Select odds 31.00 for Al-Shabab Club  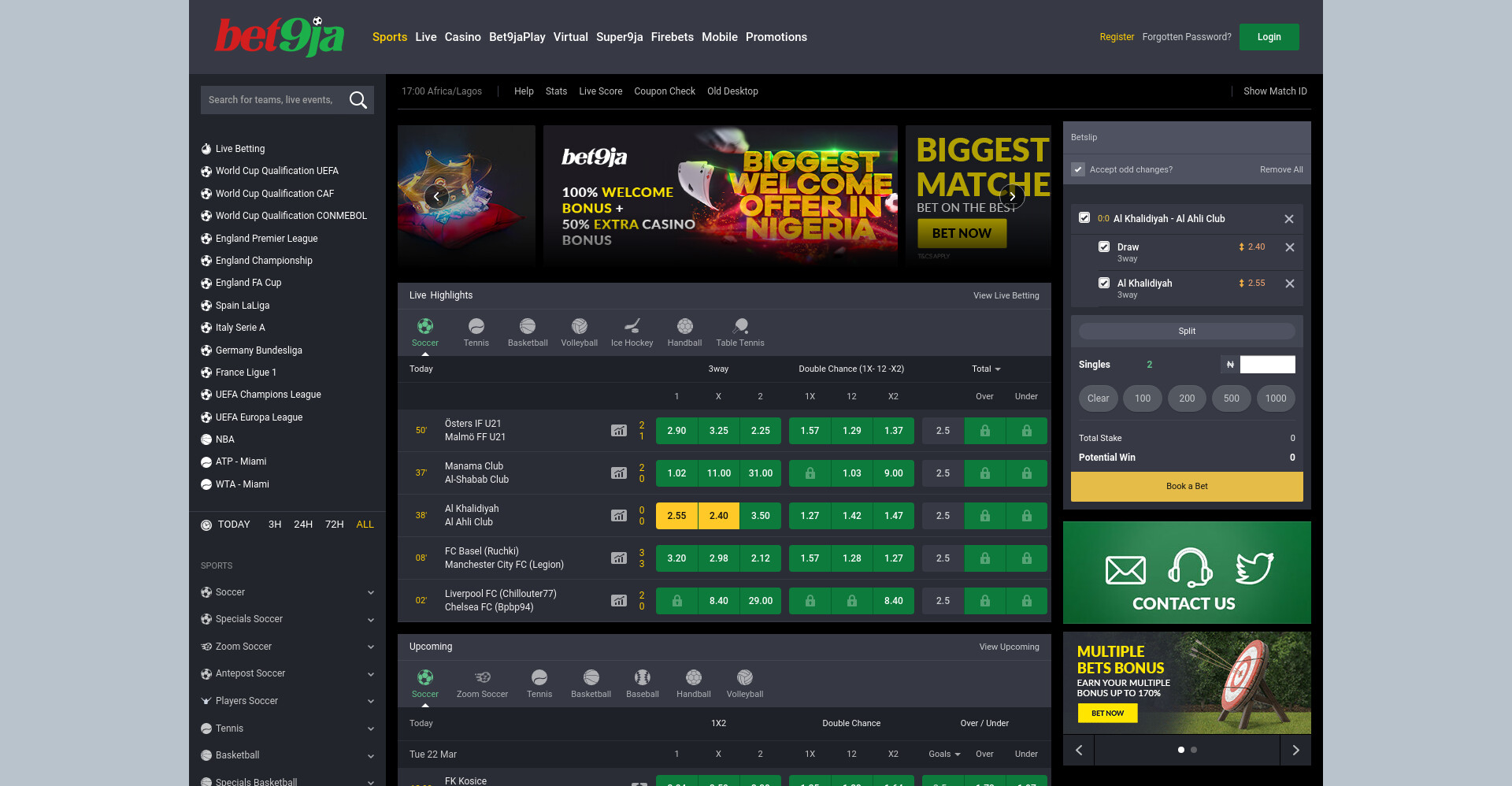(x=761, y=473)
